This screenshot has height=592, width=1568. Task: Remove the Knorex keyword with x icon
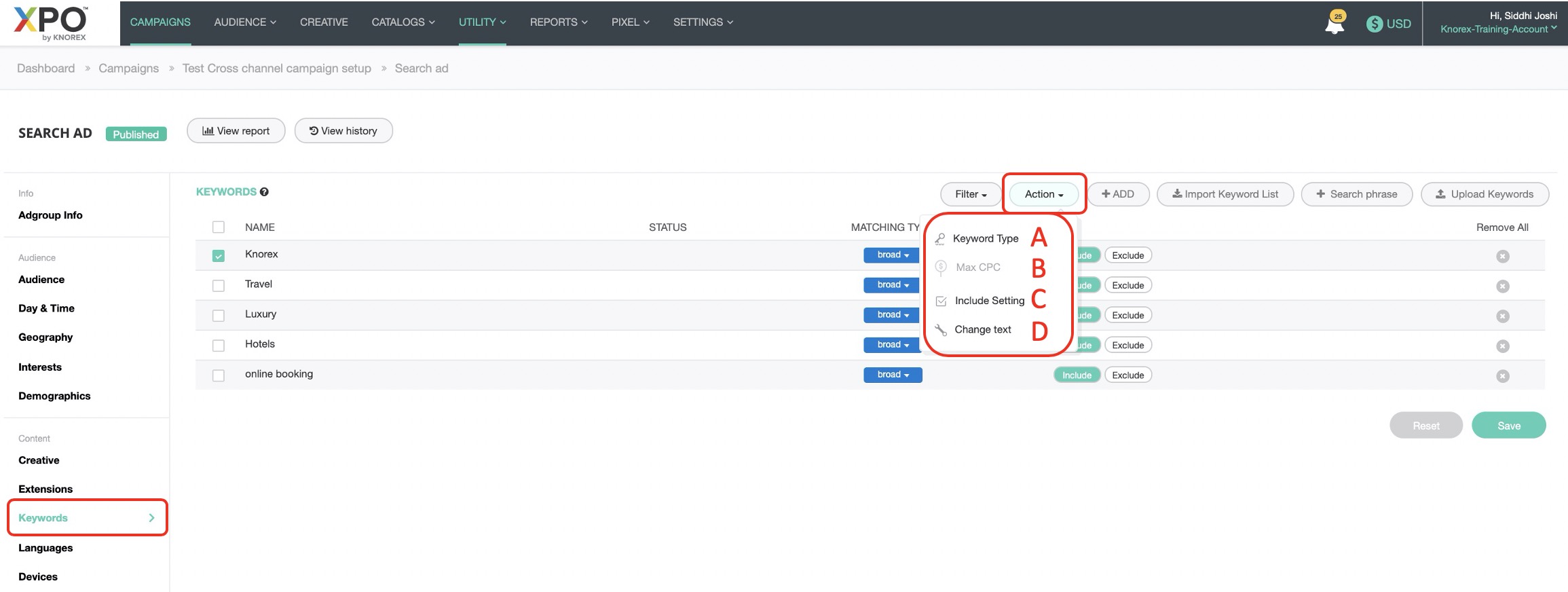click(1502, 256)
